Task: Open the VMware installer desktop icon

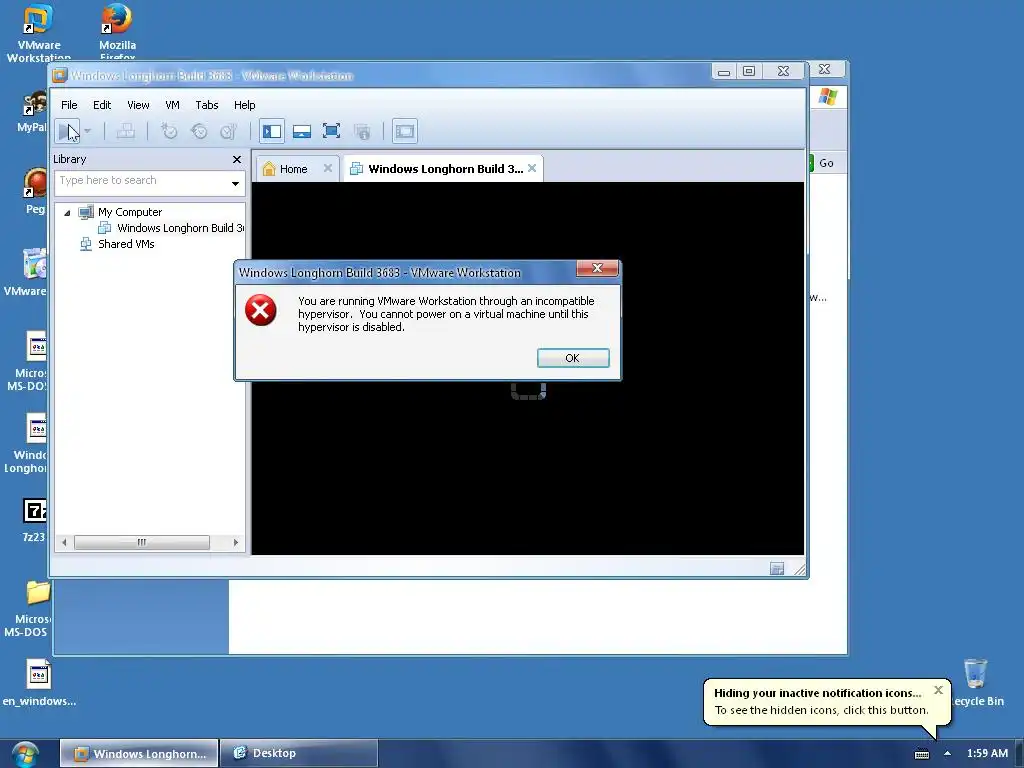Action: [x=26, y=272]
